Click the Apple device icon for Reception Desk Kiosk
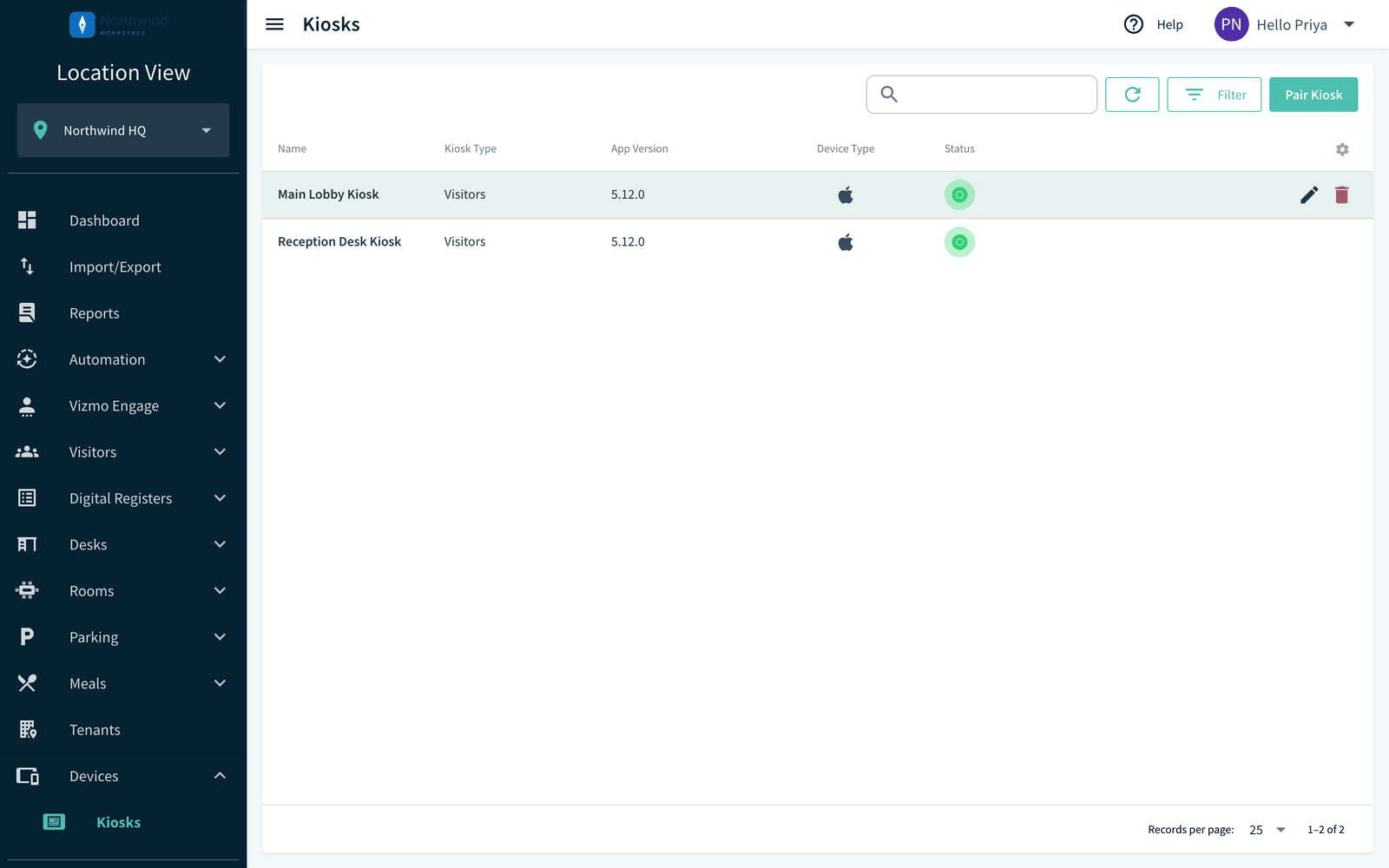 (x=846, y=242)
